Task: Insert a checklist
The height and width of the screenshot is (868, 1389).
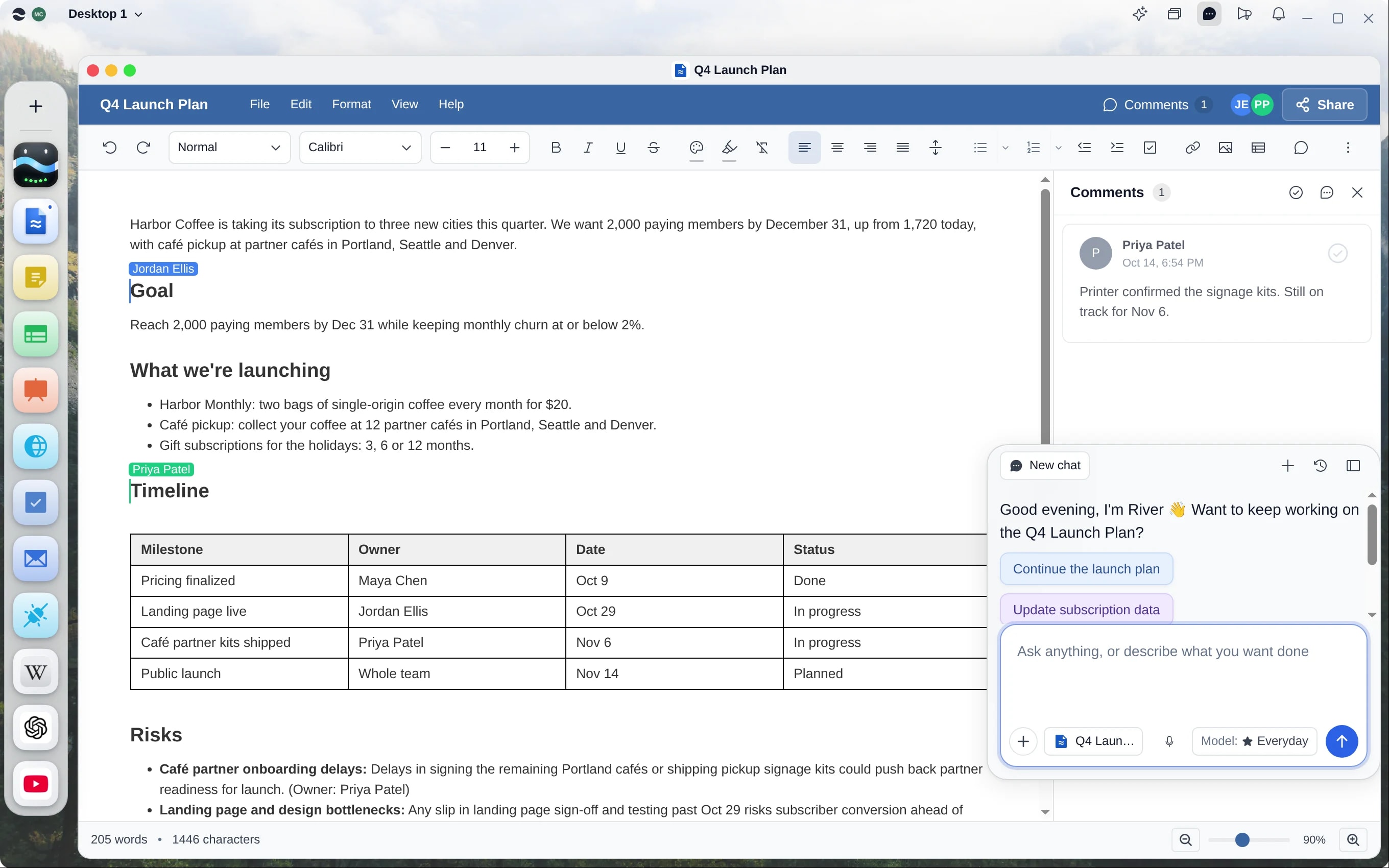Action: (1149, 148)
